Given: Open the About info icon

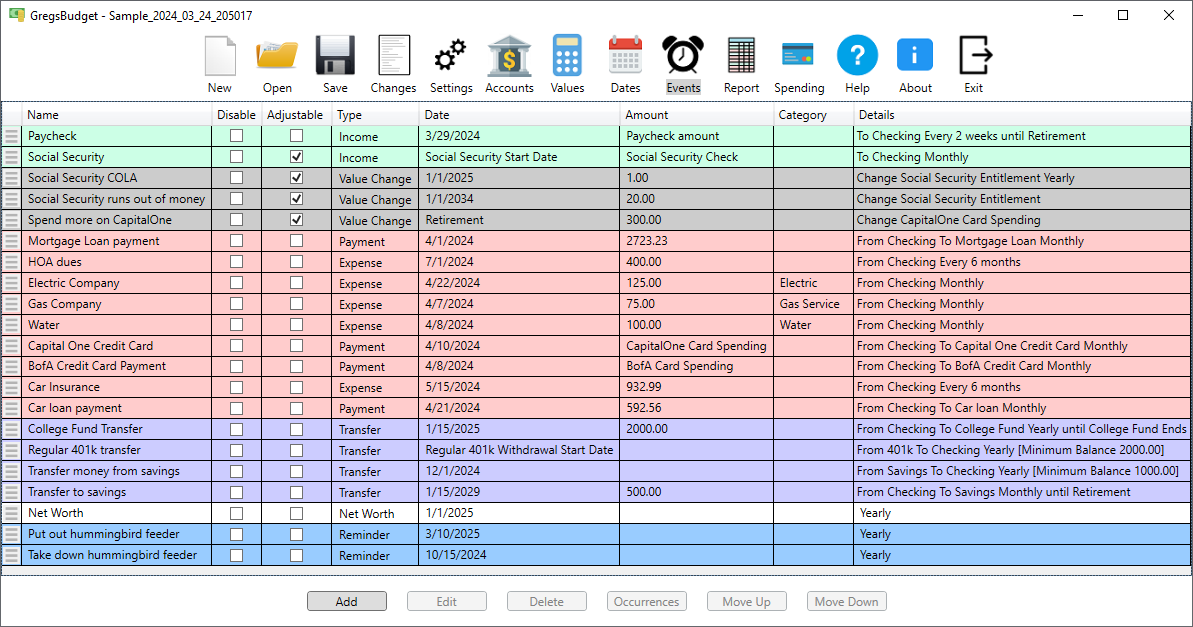Looking at the screenshot, I should (x=915, y=56).
